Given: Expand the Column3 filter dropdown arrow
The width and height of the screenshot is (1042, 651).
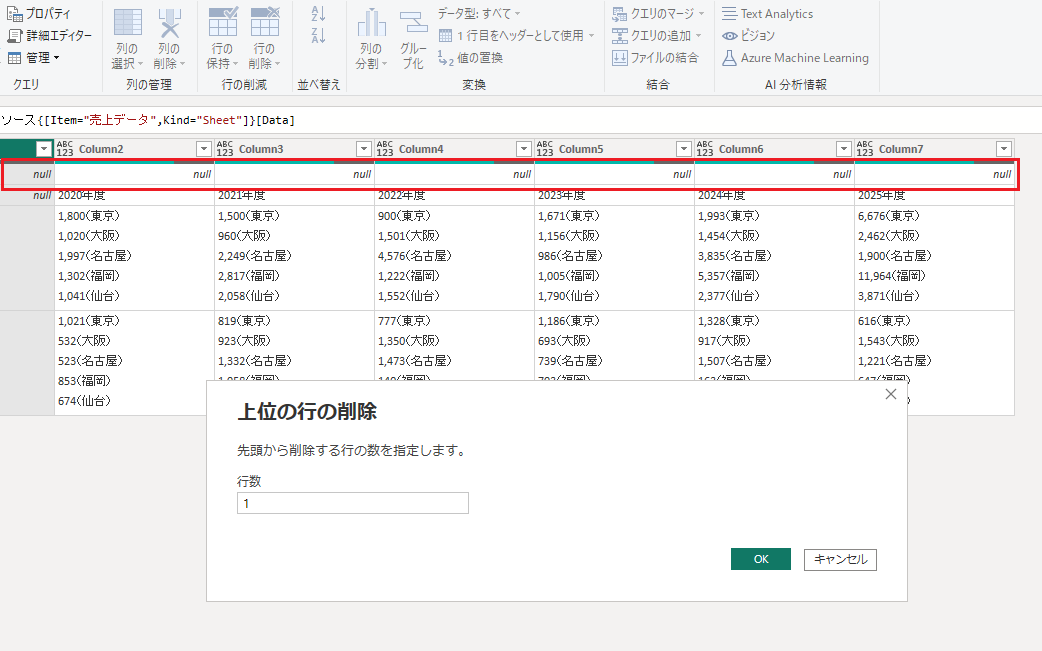Looking at the screenshot, I should 364,149.
